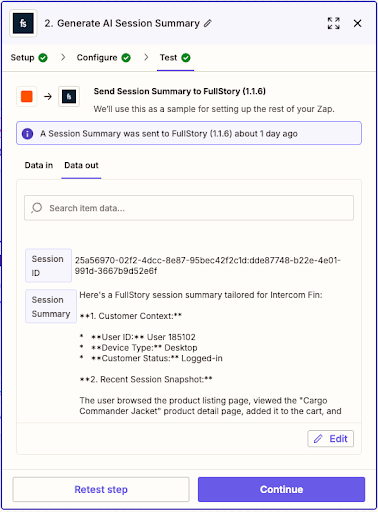The image size is (378, 512).
Task: Click the search magnifier icon
Action: [x=36, y=208]
